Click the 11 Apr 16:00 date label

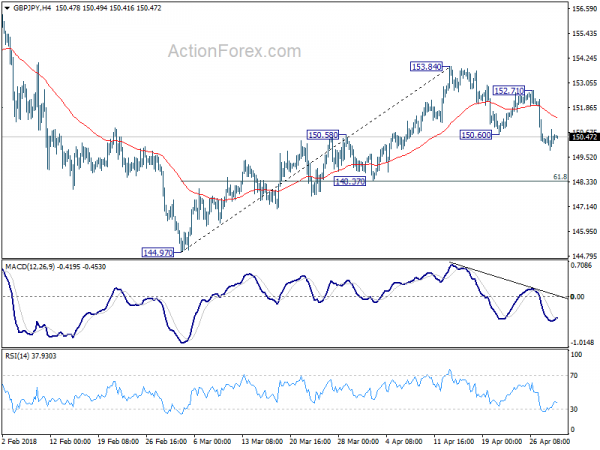(454, 441)
